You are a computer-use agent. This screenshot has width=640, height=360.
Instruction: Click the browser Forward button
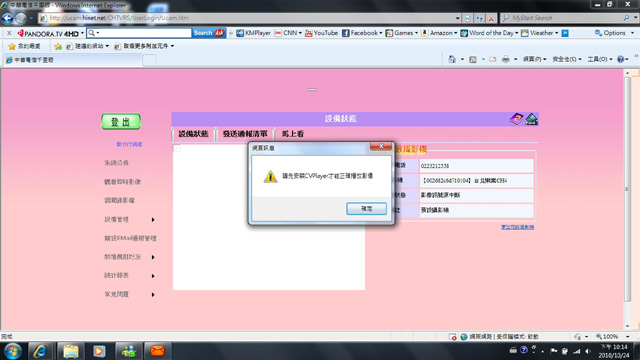click(20, 18)
